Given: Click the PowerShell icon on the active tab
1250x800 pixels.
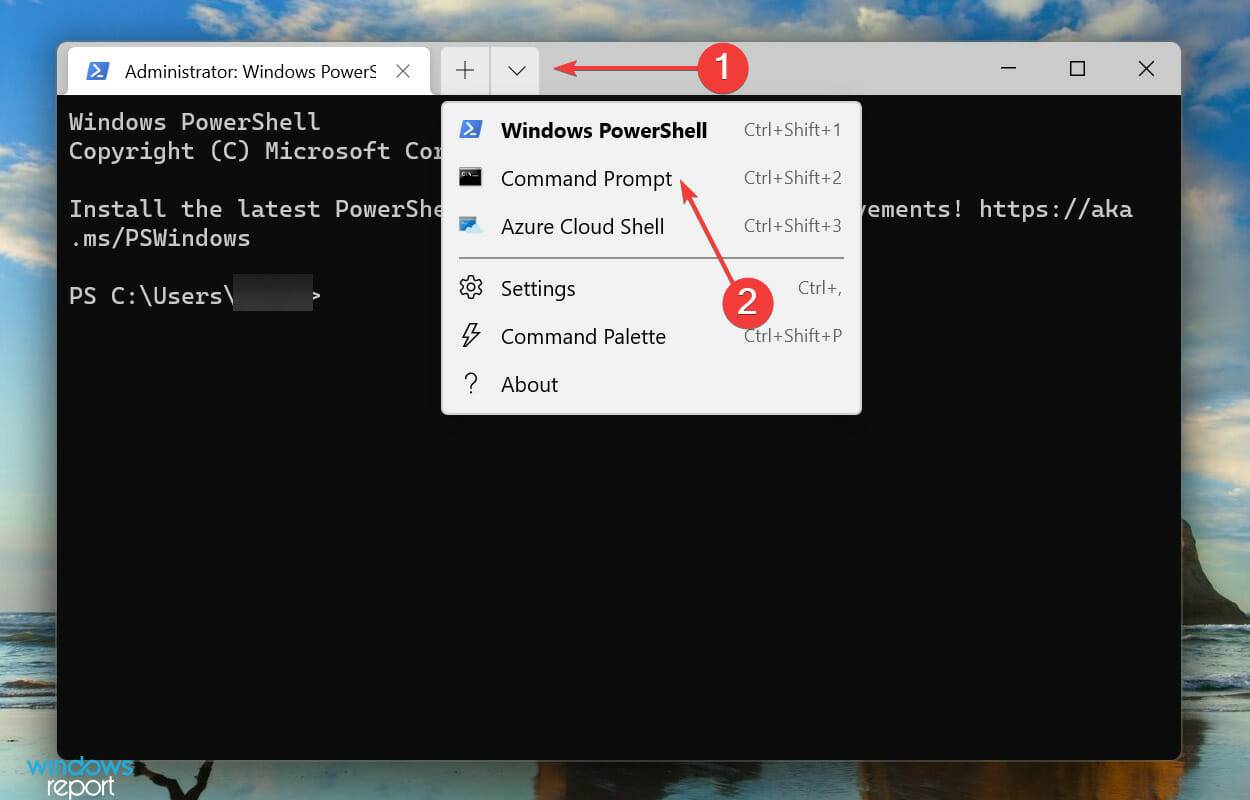Looking at the screenshot, I should point(97,70).
